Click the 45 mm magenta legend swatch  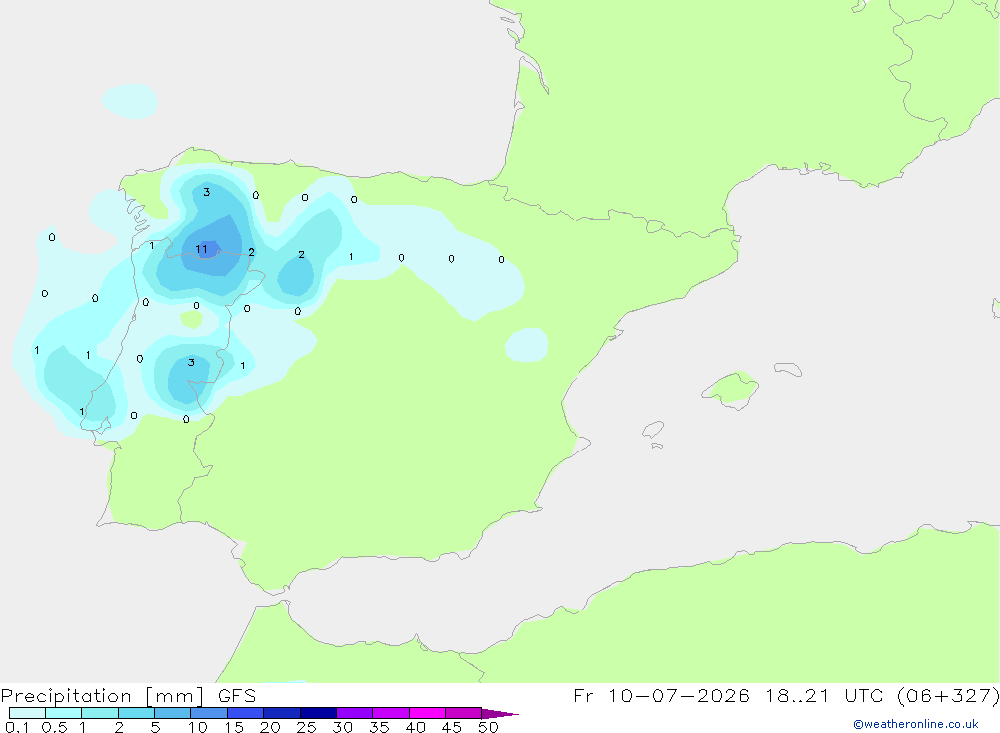point(464,713)
